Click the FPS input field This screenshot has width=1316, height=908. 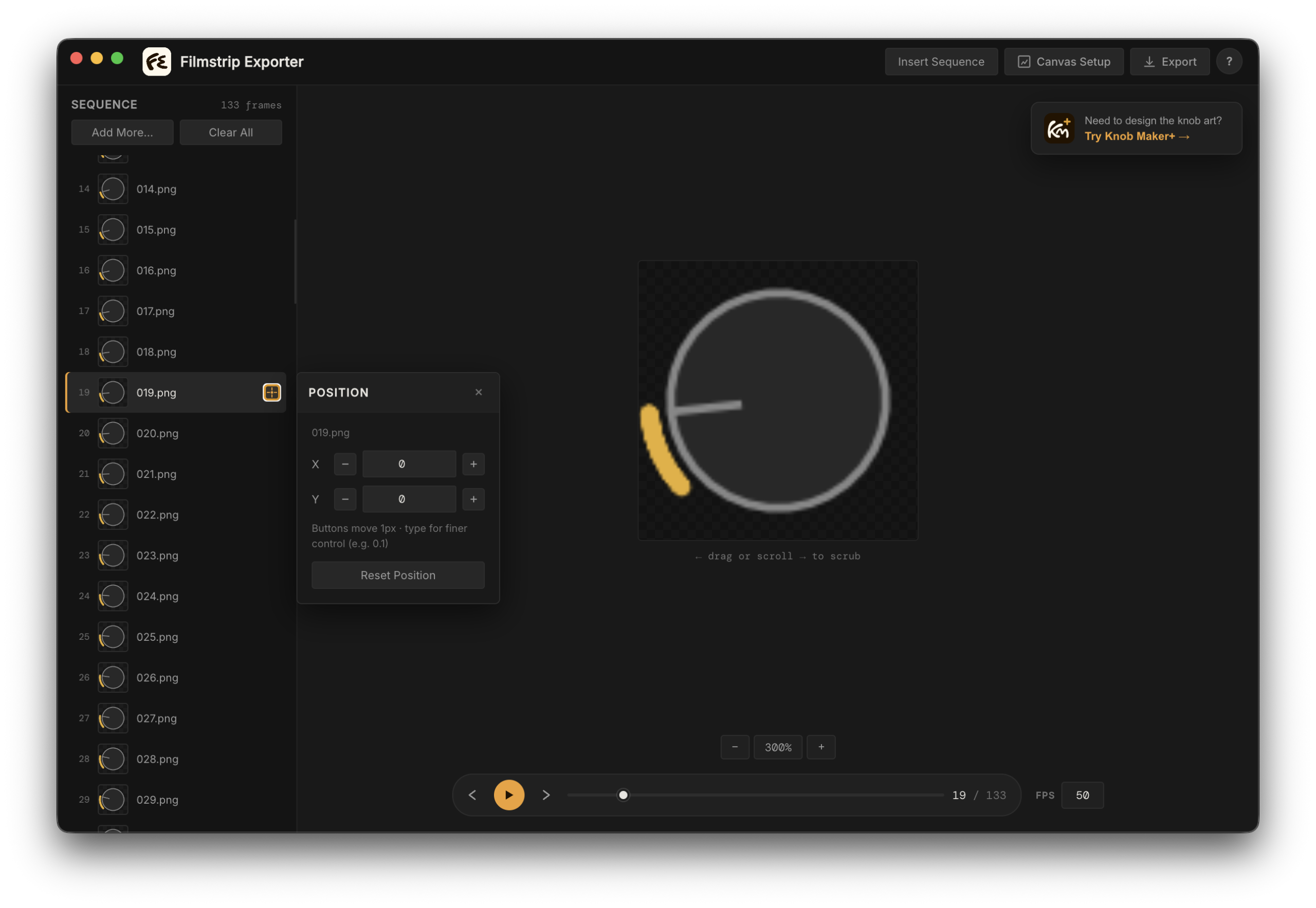click(1082, 795)
